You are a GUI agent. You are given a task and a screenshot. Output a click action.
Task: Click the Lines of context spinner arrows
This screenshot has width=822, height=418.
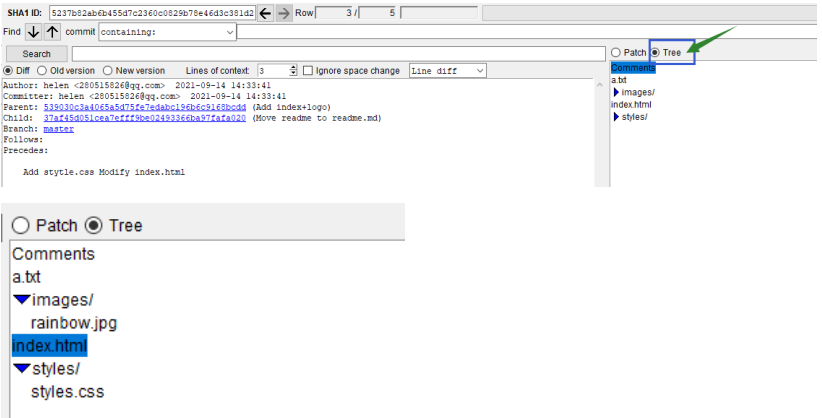coord(293,70)
